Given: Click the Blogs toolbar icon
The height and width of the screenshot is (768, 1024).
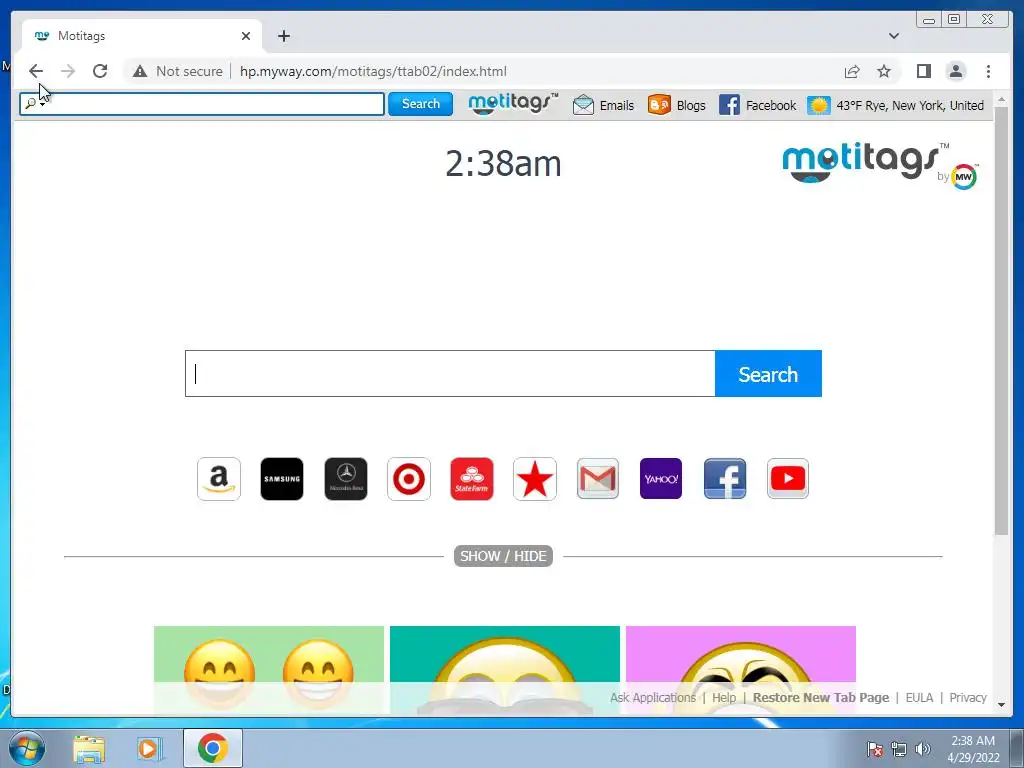Looking at the screenshot, I should click(x=660, y=105).
